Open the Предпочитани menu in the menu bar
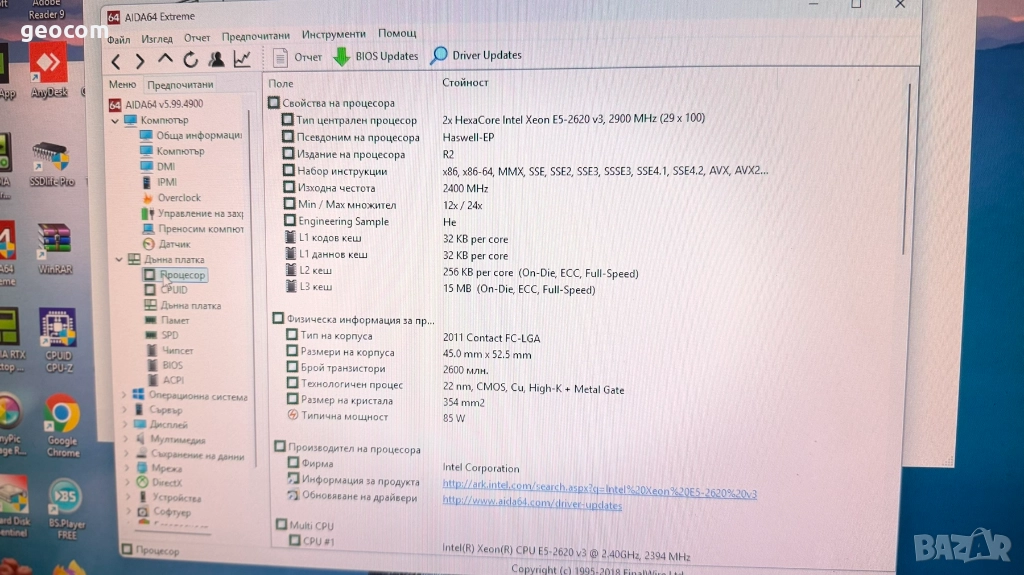 pyautogui.click(x=255, y=36)
